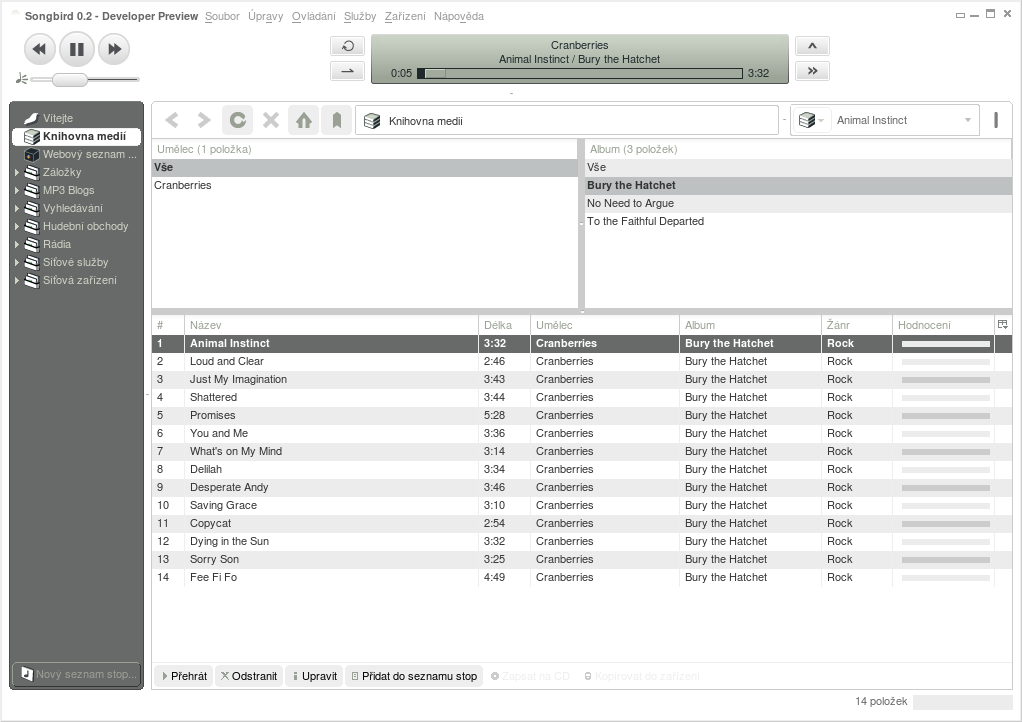The height and width of the screenshot is (722, 1022).
Task: Click the playback progress bar
Action: pos(579,73)
